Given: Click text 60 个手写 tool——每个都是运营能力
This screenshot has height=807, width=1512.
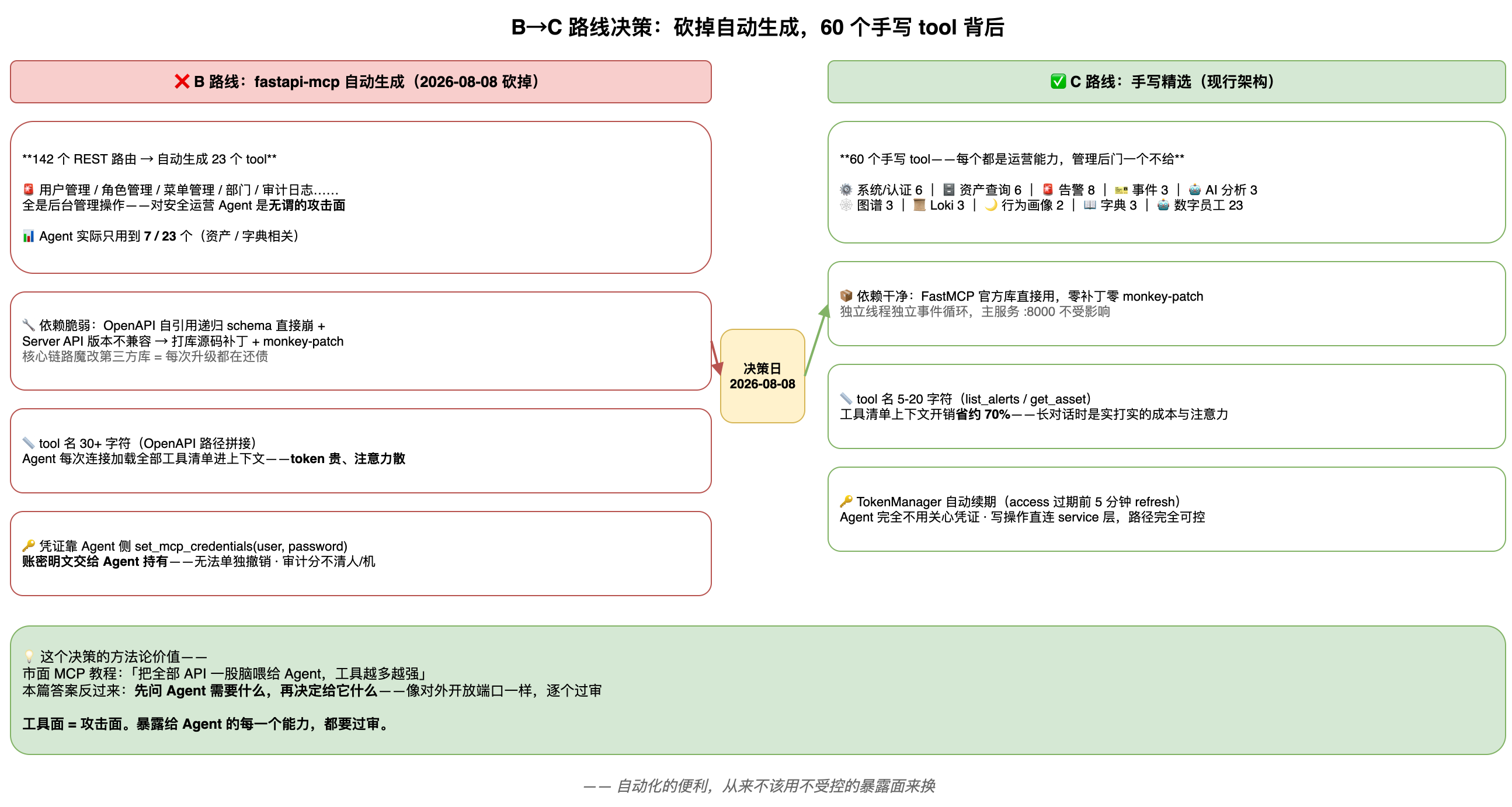Looking at the screenshot, I should click(1012, 159).
